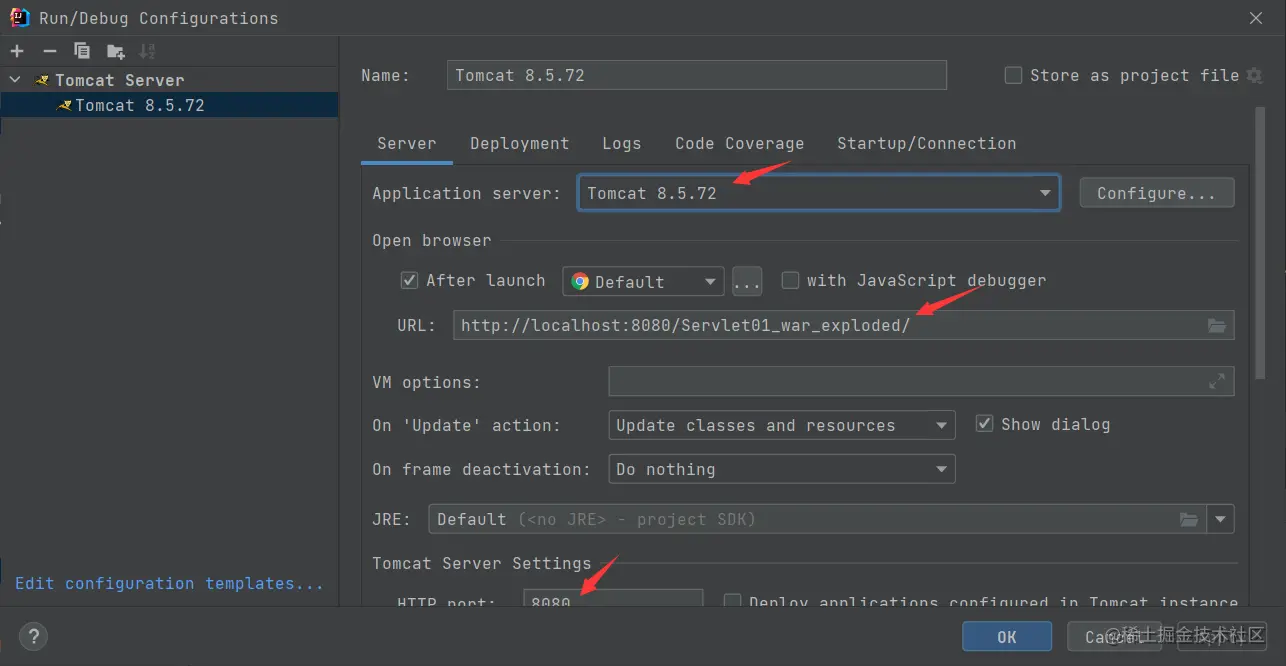
Task: Browse URL folder icon
Action: [x=1217, y=325]
